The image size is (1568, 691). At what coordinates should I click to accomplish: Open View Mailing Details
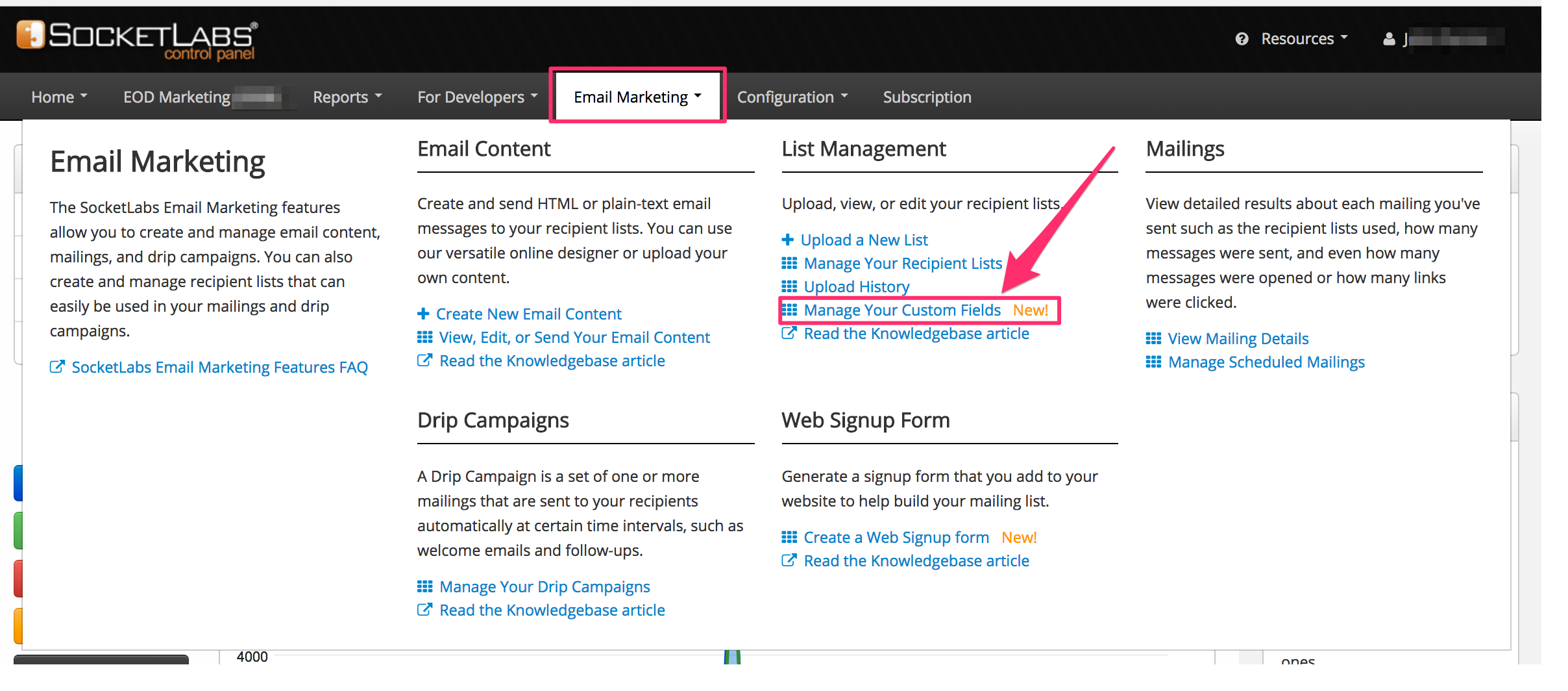coord(1238,338)
